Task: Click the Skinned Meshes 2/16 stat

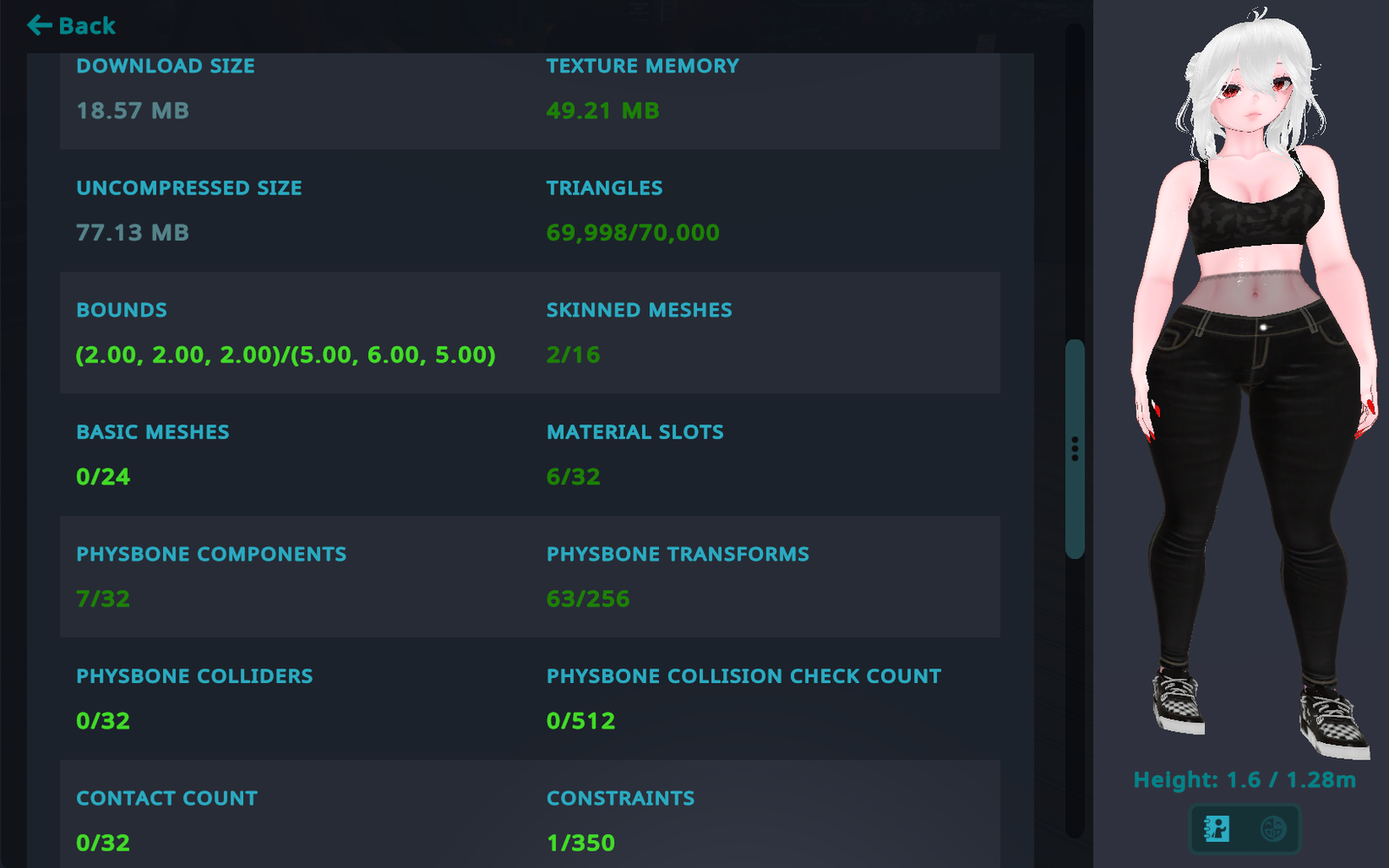Action: [573, 355]
